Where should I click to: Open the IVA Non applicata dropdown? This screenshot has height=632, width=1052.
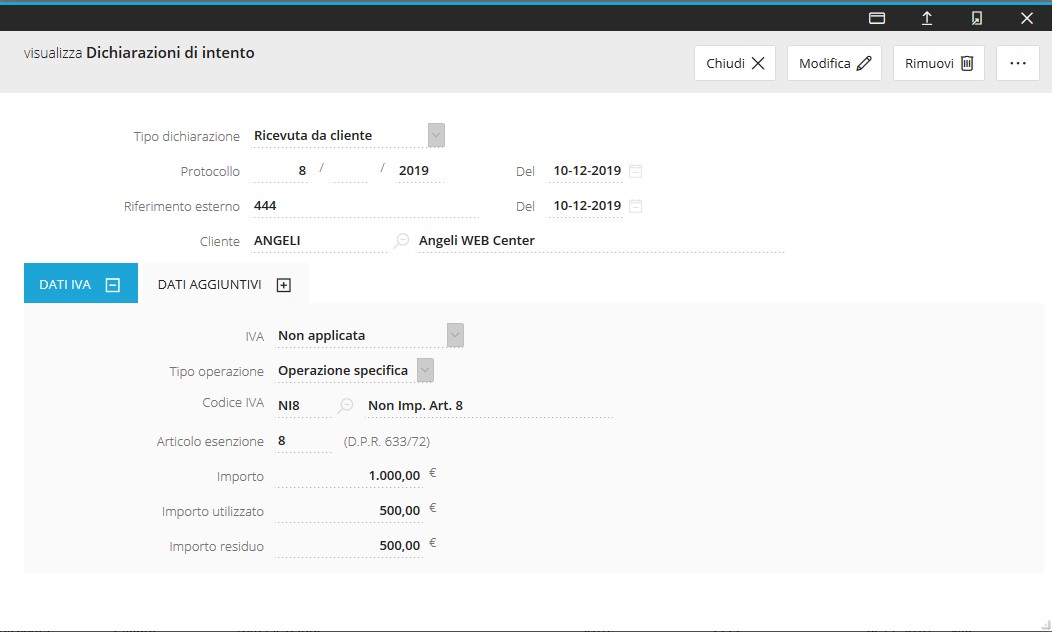(x=455, y=336)
